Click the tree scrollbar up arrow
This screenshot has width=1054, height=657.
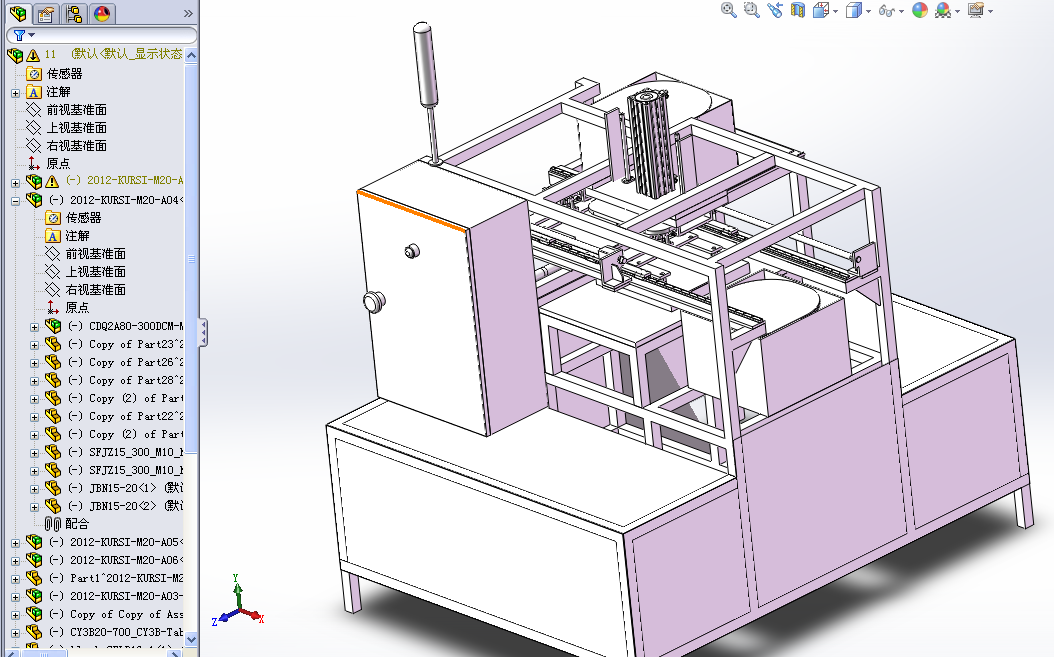(x=192, y=55)
